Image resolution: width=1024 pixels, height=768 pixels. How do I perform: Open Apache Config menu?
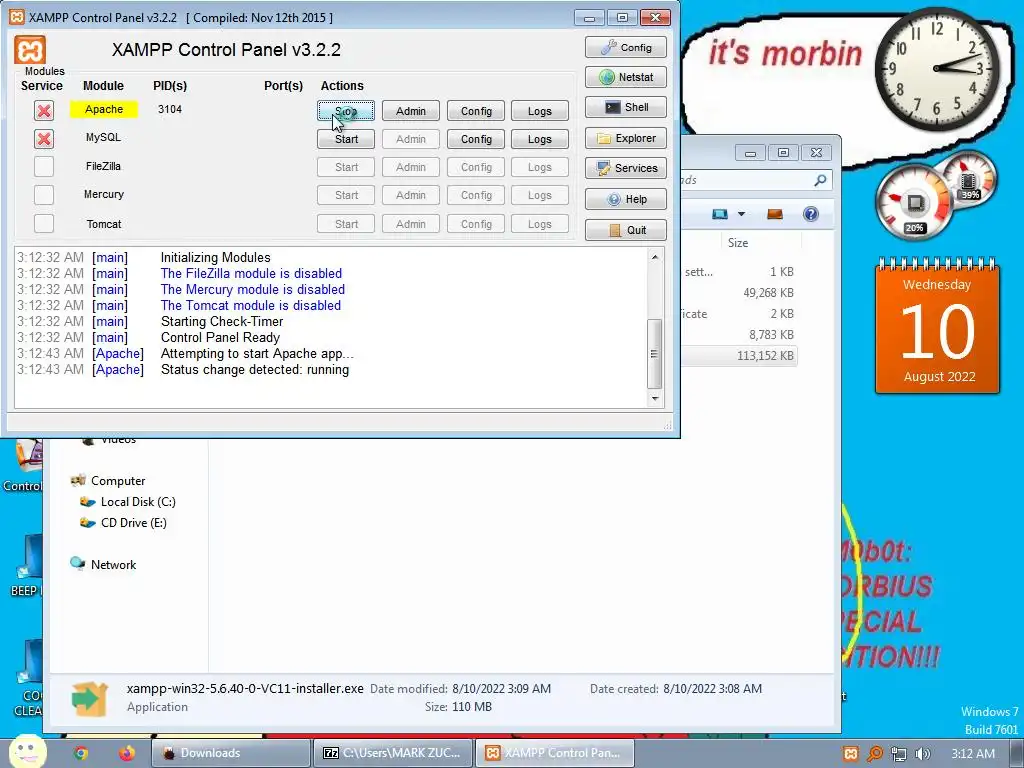tap(476, 111)
